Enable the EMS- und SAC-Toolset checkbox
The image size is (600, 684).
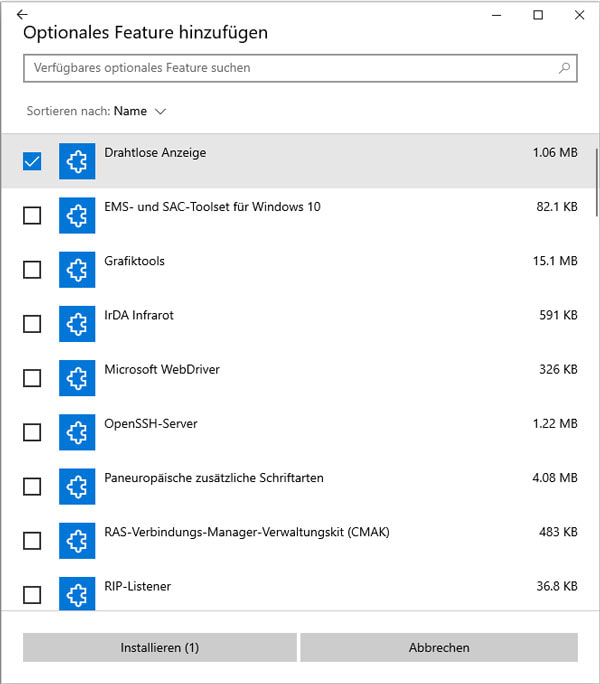32,215
